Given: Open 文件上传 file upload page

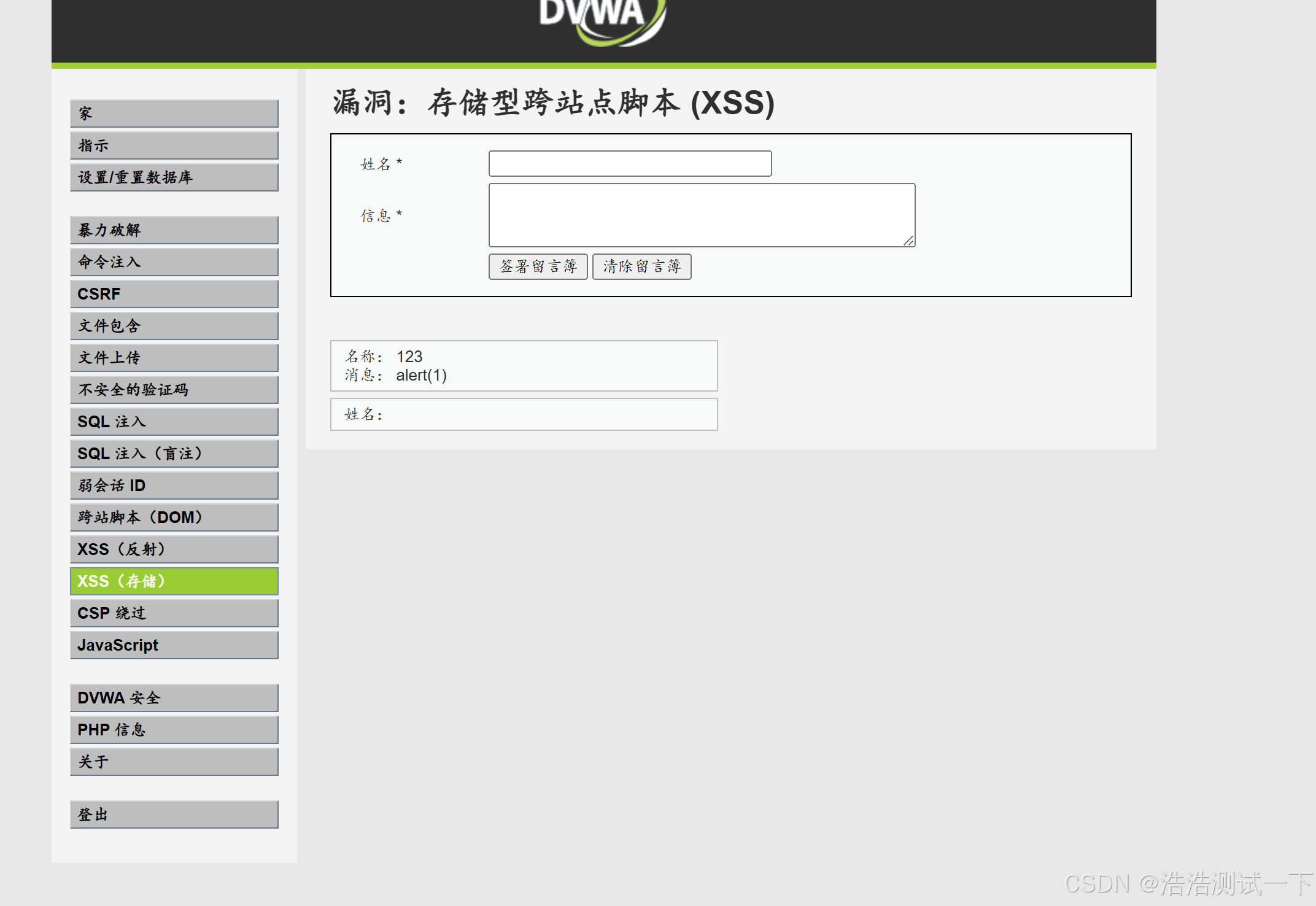Looking at the screenshot, I should tap(174, 358).
